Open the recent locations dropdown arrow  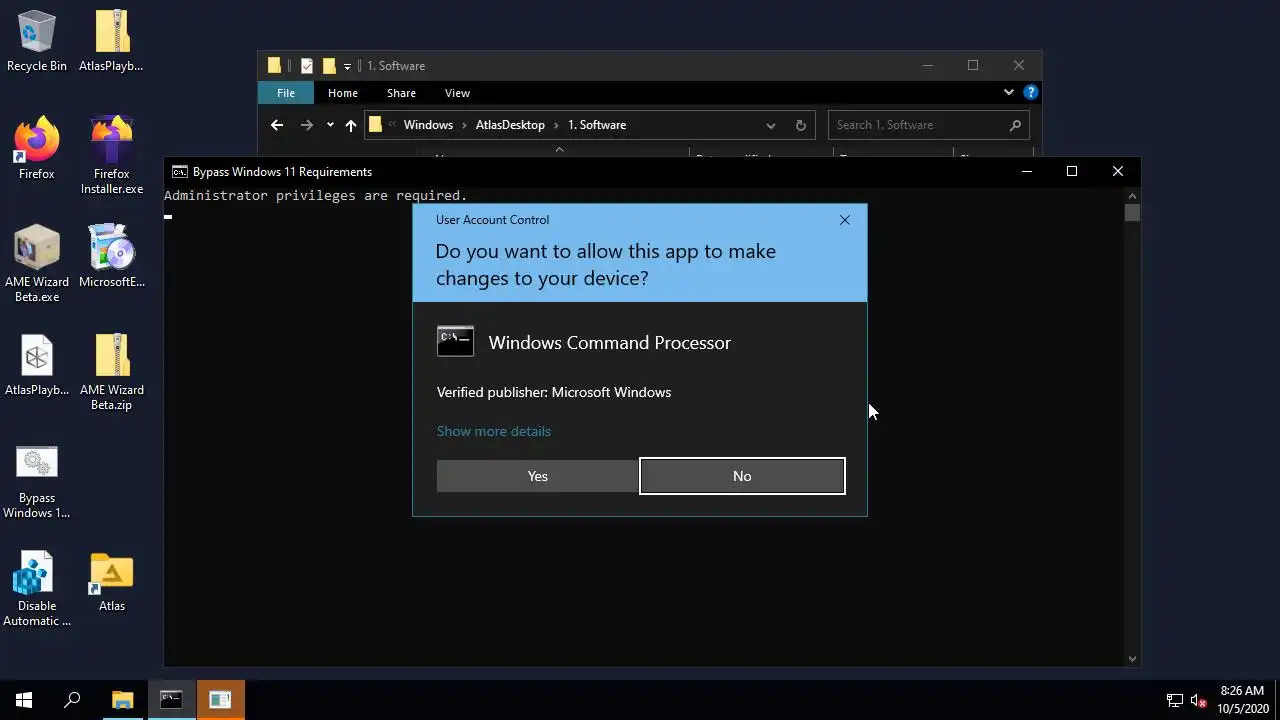tap(330, 125)
